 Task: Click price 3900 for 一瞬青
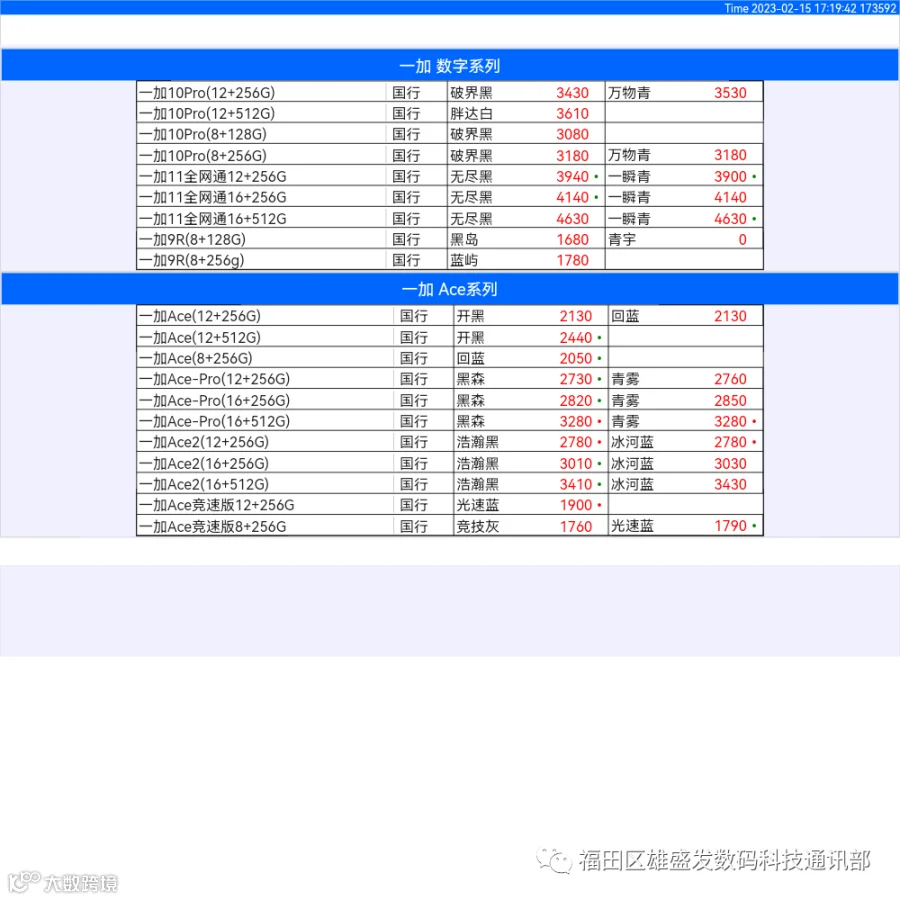(730, 176)
